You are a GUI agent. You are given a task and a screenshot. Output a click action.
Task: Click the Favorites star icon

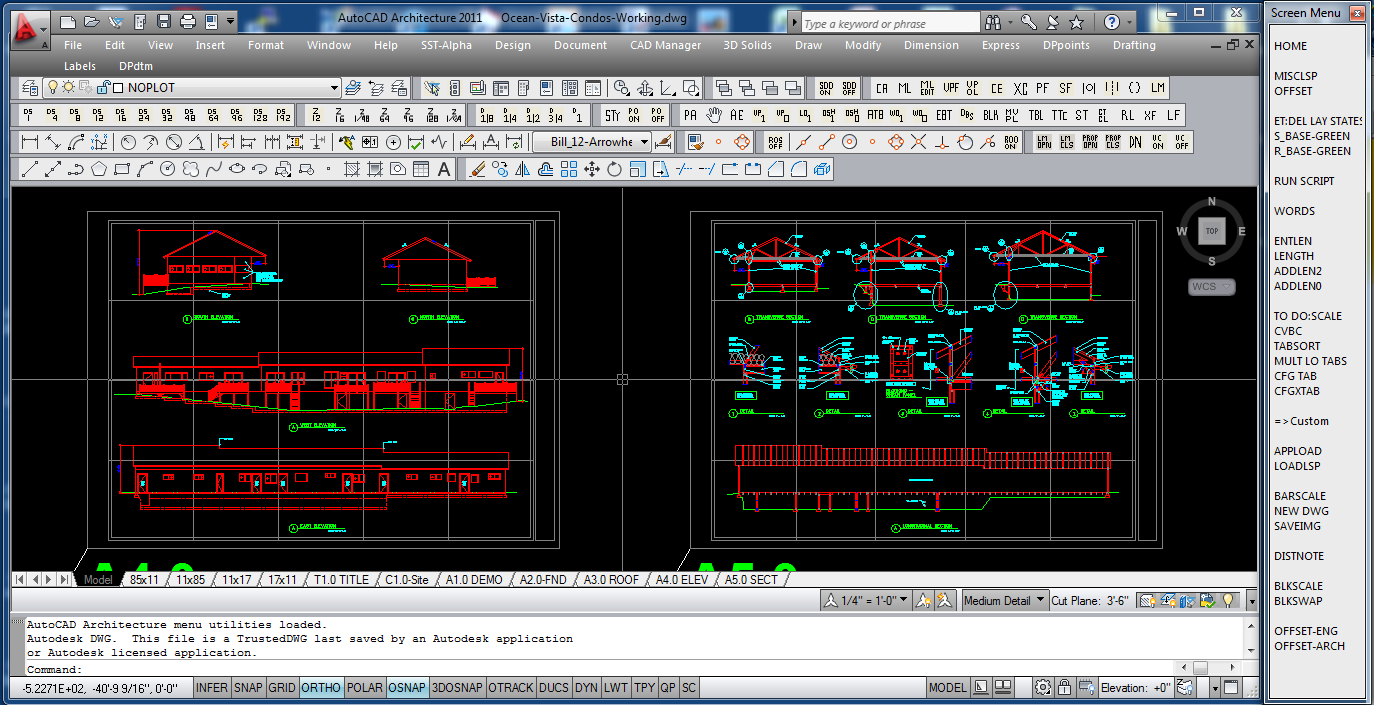tap(1076, 21)
